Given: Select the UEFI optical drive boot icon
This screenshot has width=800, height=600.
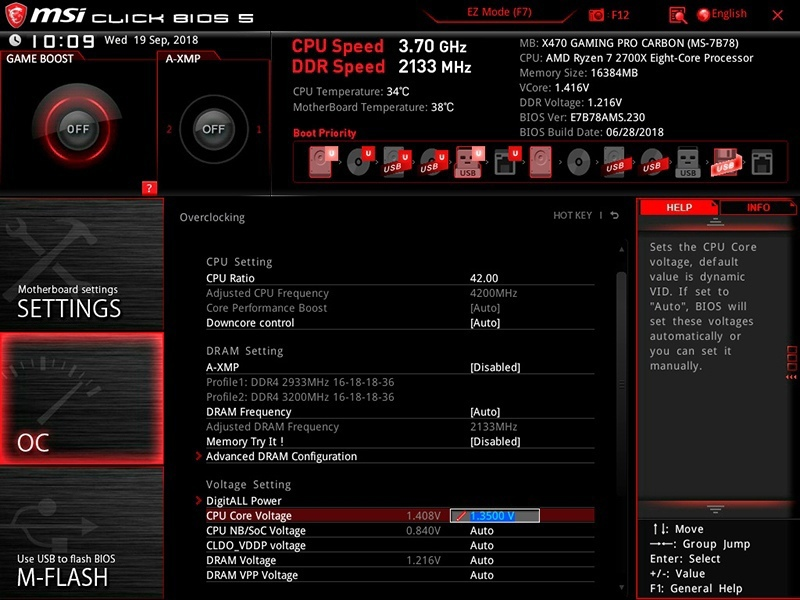Looking at the screenshot, I should click(x=360, y=162).
